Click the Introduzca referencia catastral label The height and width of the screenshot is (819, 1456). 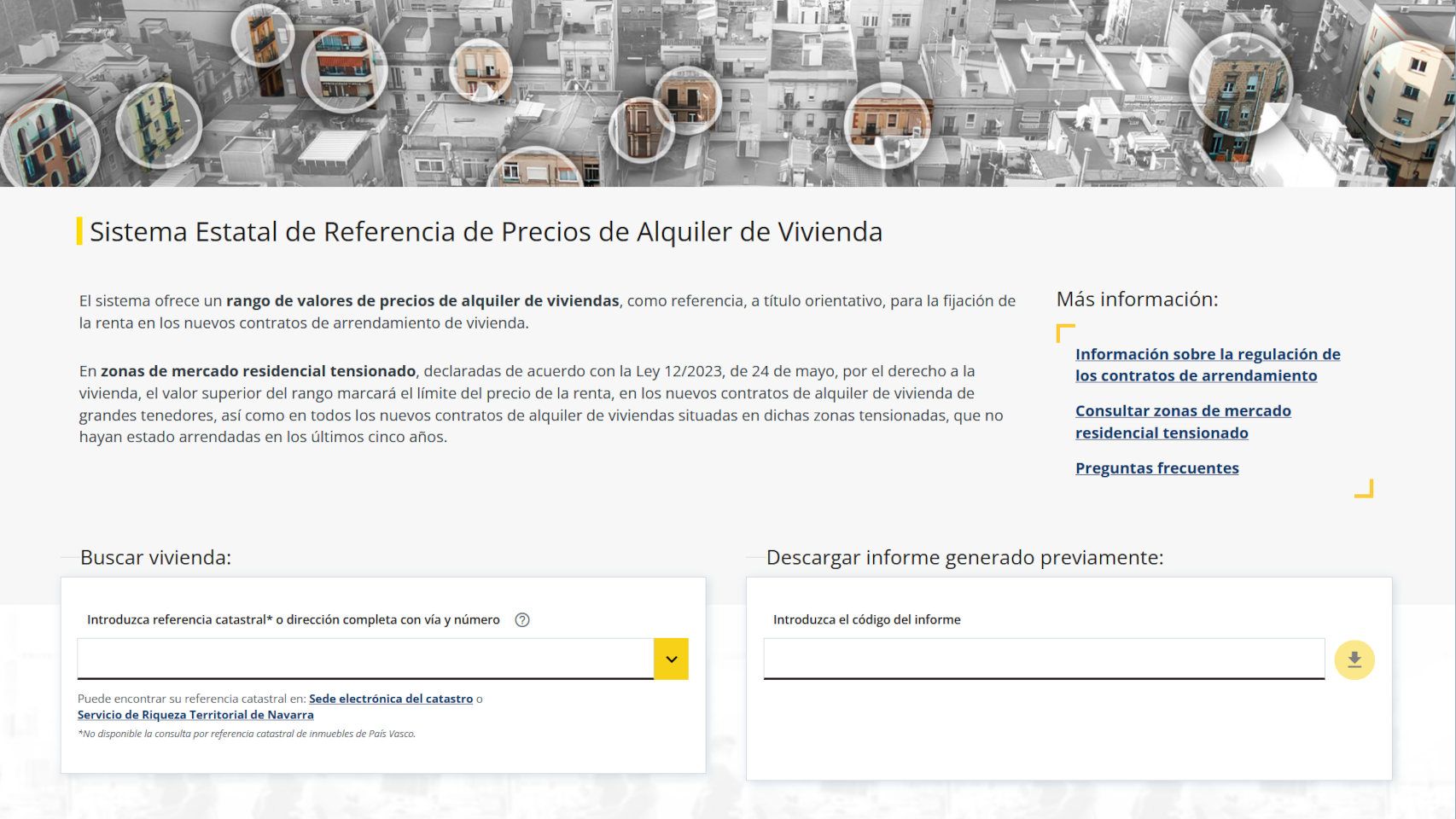pos(294,620)
